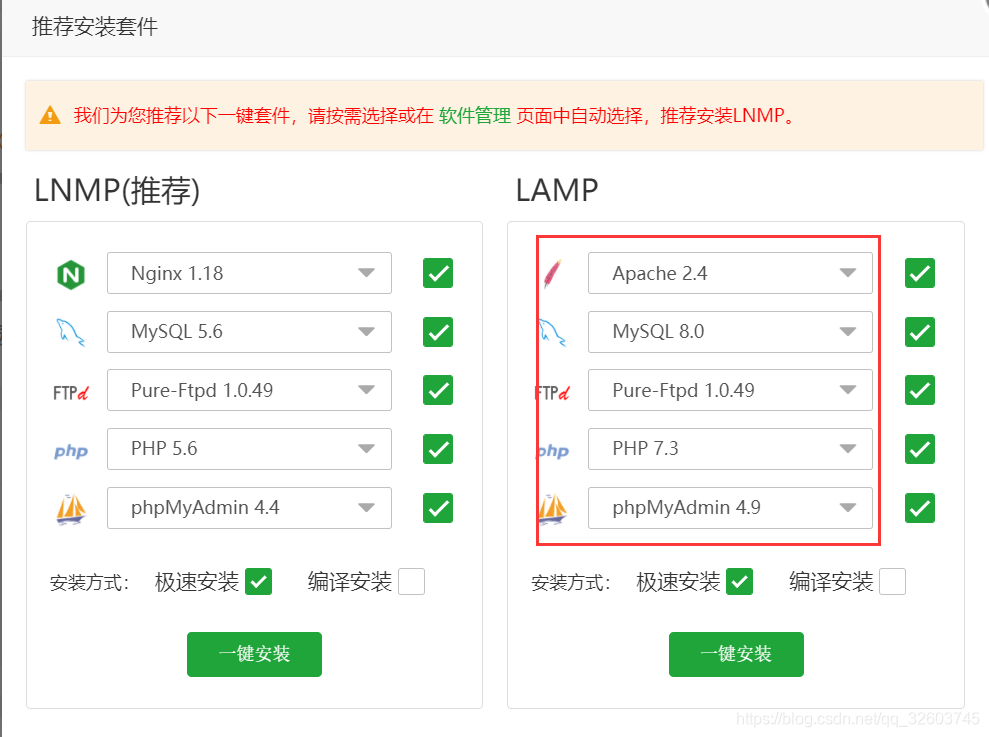989x737 pixels.
Task: Uncheck the MySQL 8.0 checkbox
Action: (920, 332)
